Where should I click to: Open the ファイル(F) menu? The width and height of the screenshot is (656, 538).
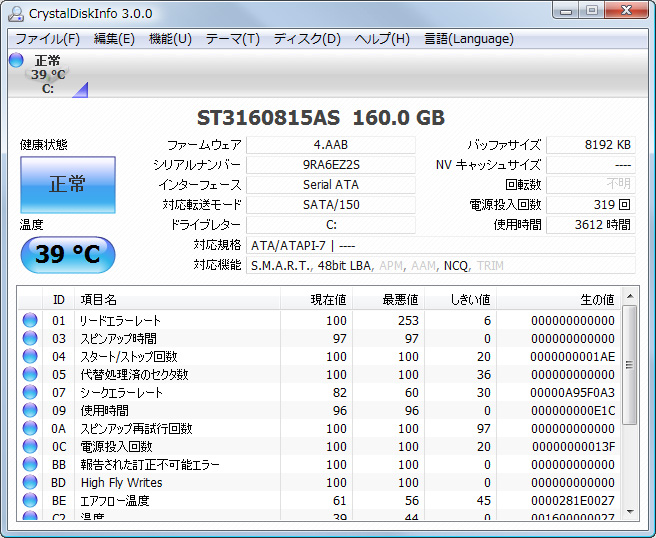[x=47, y=39]
